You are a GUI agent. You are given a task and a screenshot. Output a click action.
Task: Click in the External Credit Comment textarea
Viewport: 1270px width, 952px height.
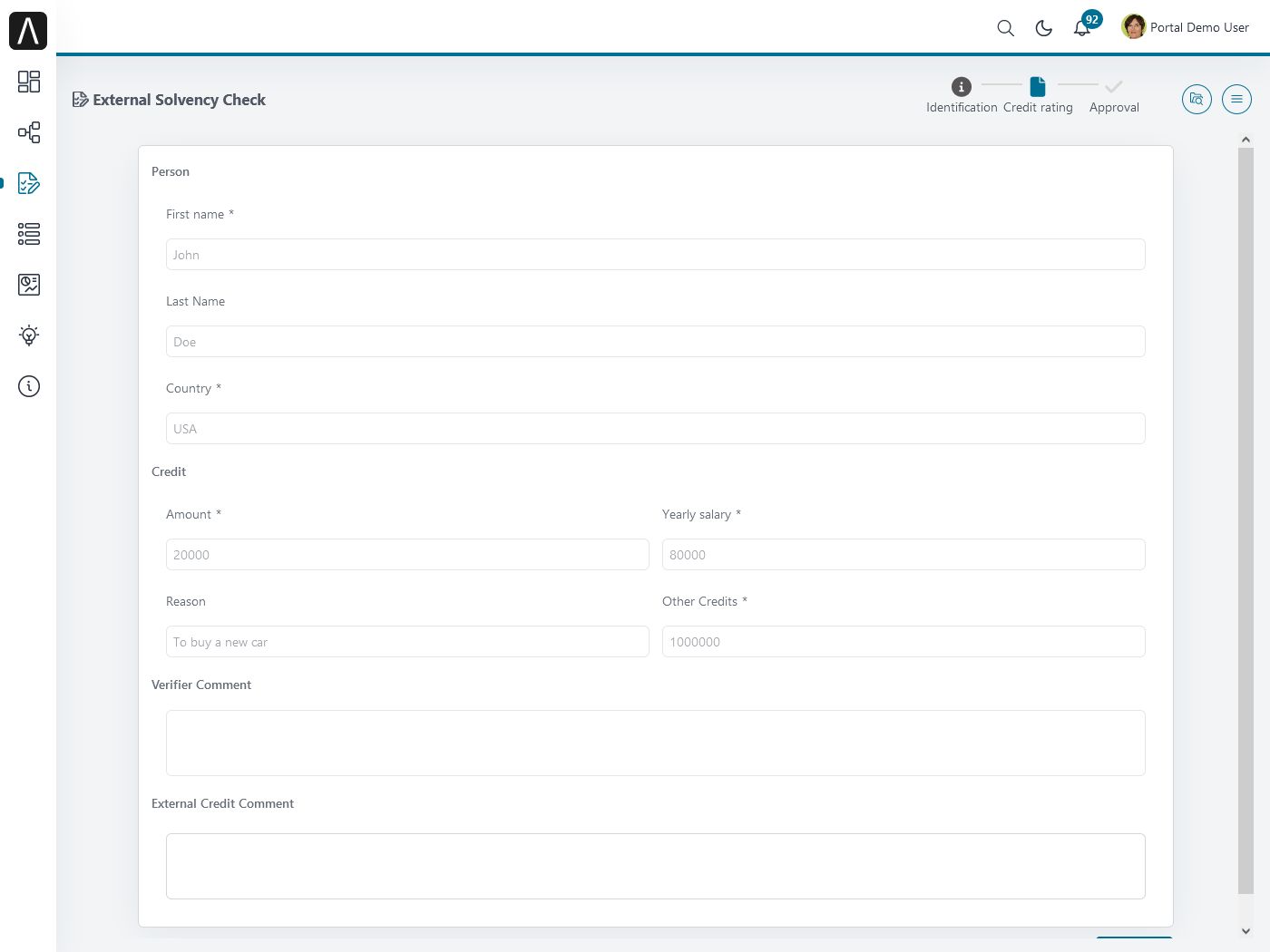(x=655, y=866)
